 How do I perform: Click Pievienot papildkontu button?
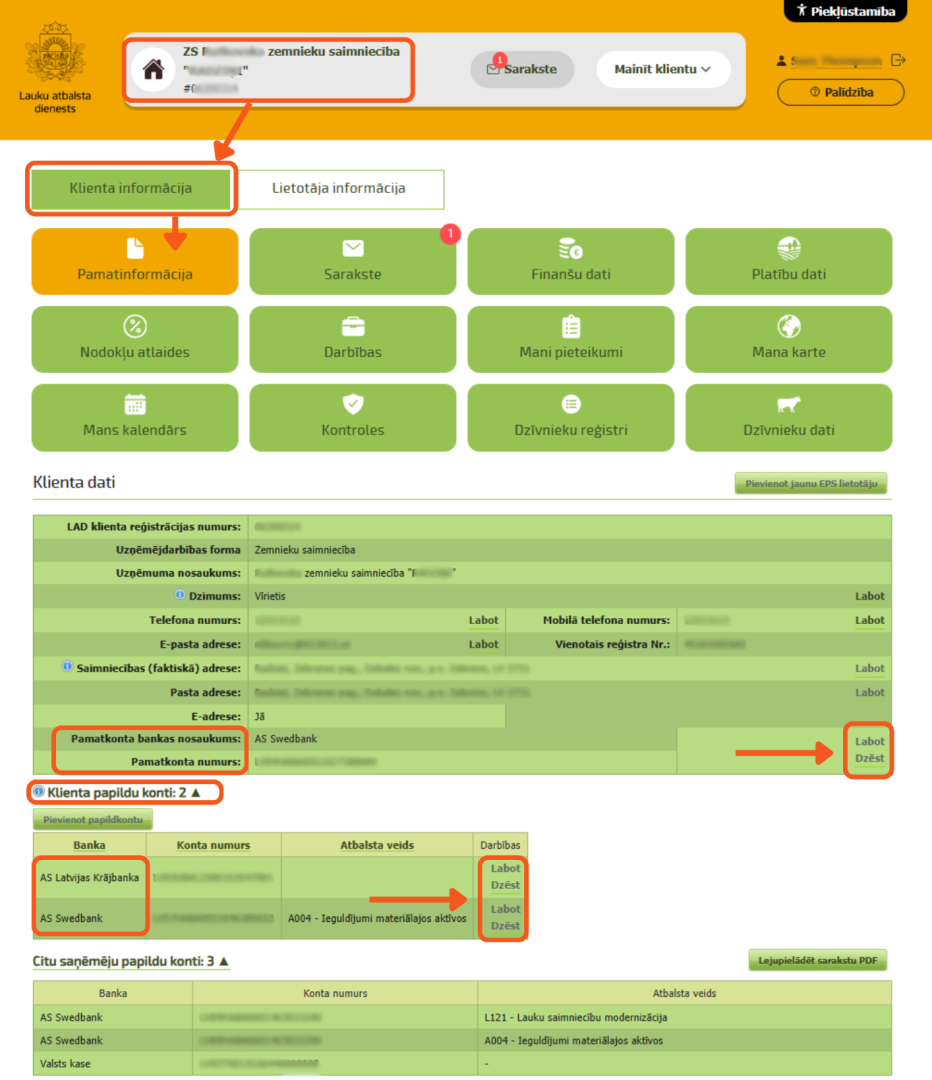pyautogui.click(x=93, y=820)
